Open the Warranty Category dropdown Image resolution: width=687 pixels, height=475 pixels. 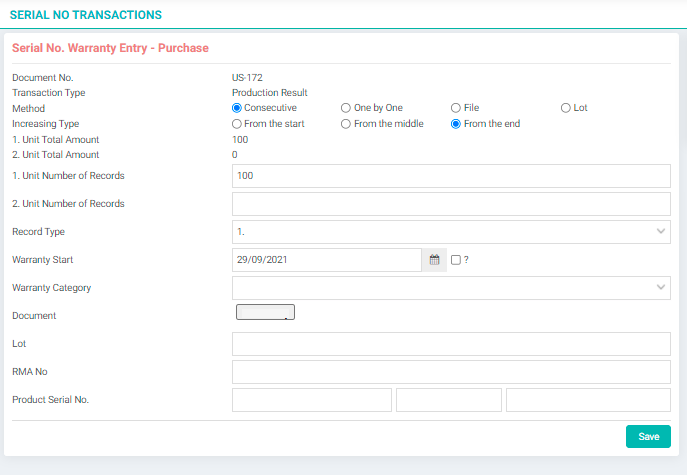[451, 288]
